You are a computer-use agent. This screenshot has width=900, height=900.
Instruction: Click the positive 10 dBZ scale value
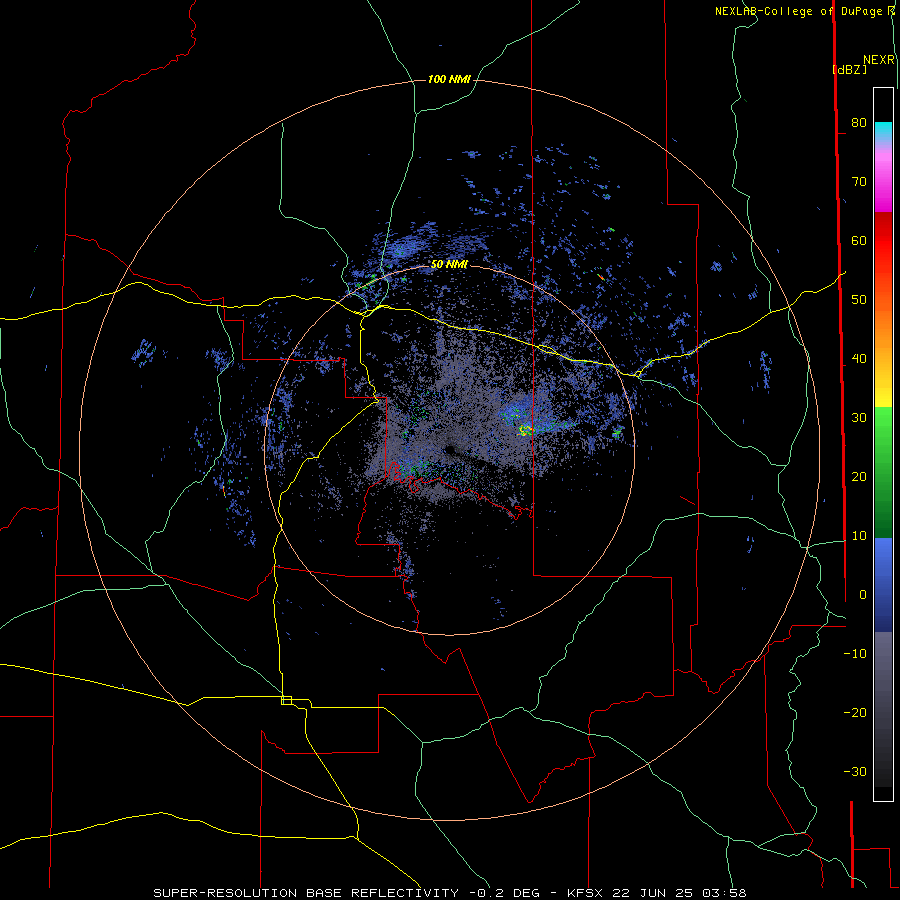click(859, 536)
